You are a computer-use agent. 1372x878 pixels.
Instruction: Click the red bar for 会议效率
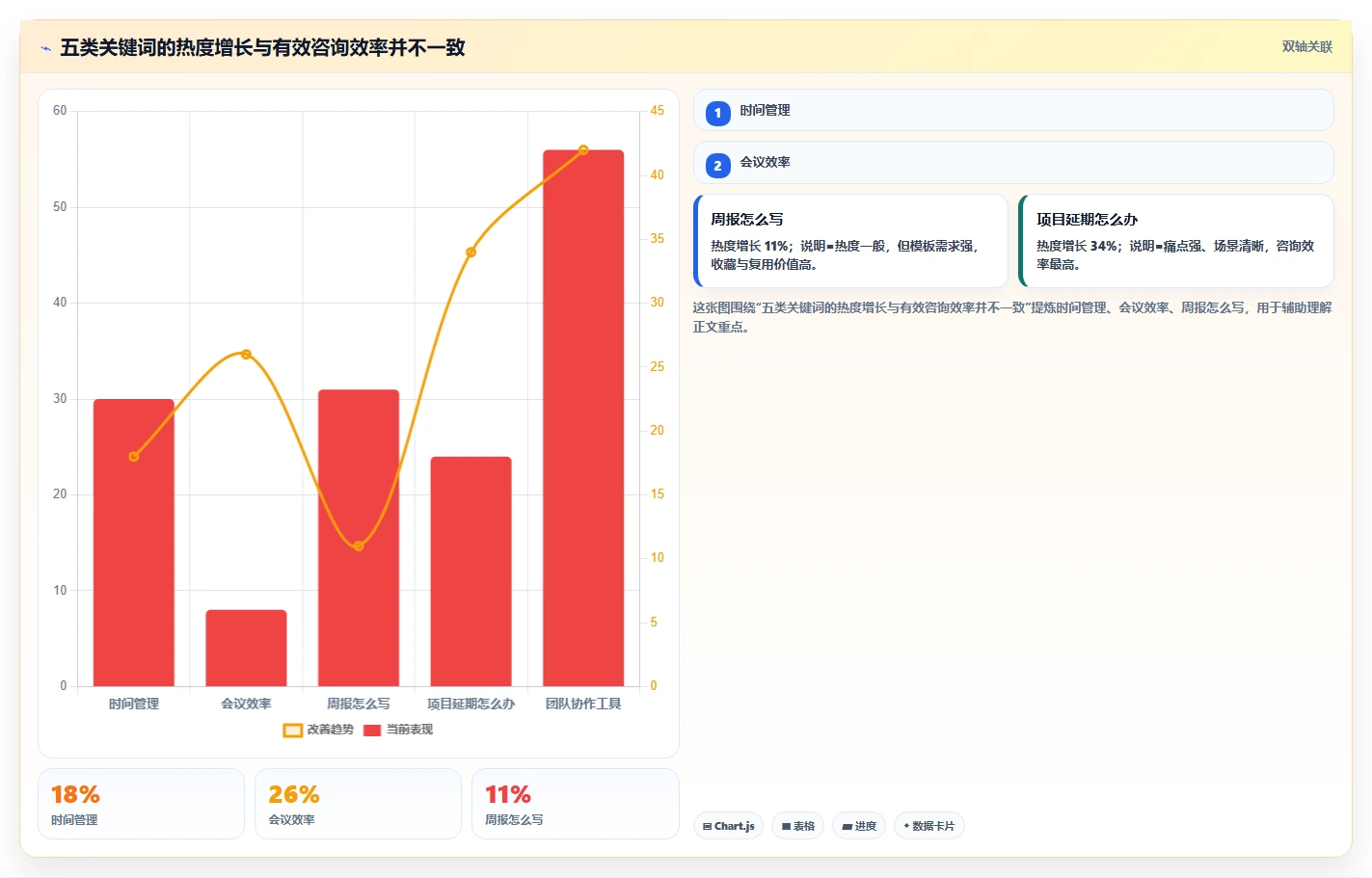pyautogui.click(x=246, y=648)
